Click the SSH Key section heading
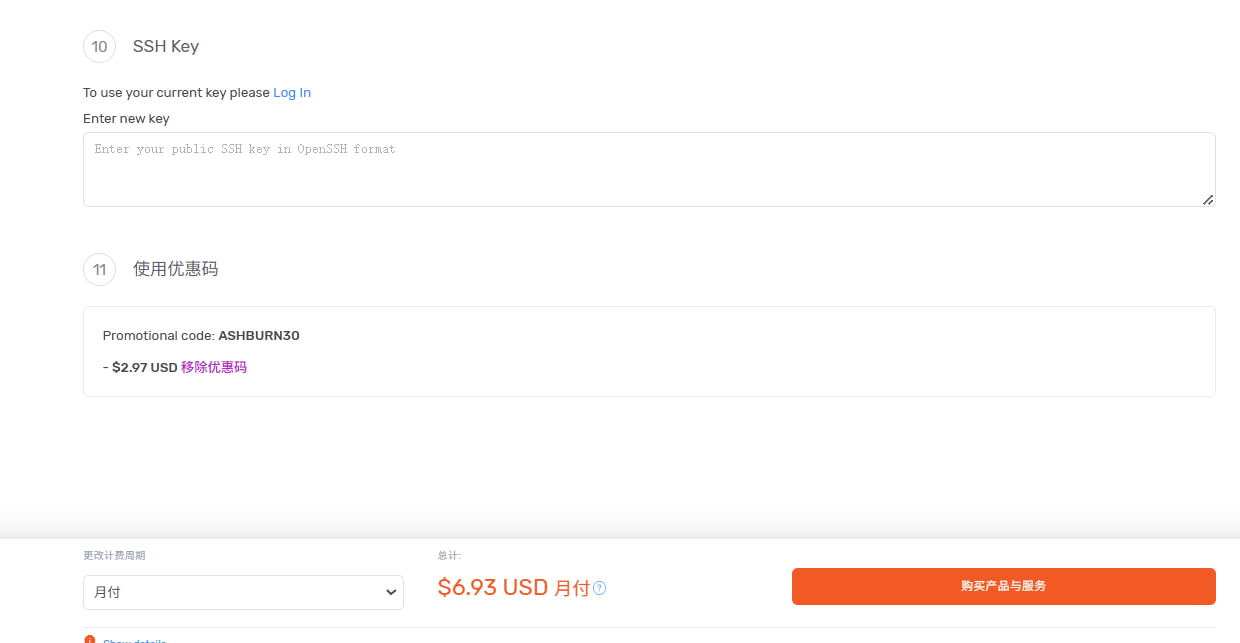Image resolution: width=1240 pixels, height=643 pixels. point(165,46)
